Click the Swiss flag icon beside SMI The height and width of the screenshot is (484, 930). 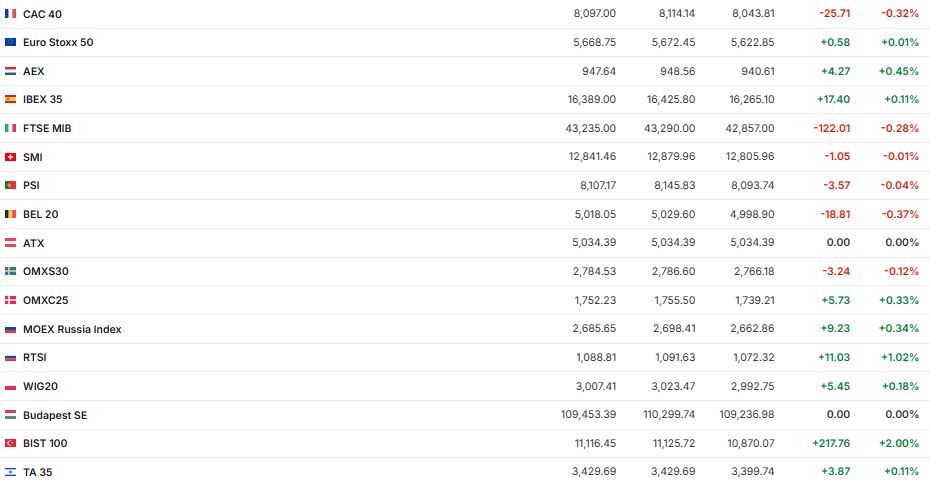pyautogui.click(x=10, y=157)
